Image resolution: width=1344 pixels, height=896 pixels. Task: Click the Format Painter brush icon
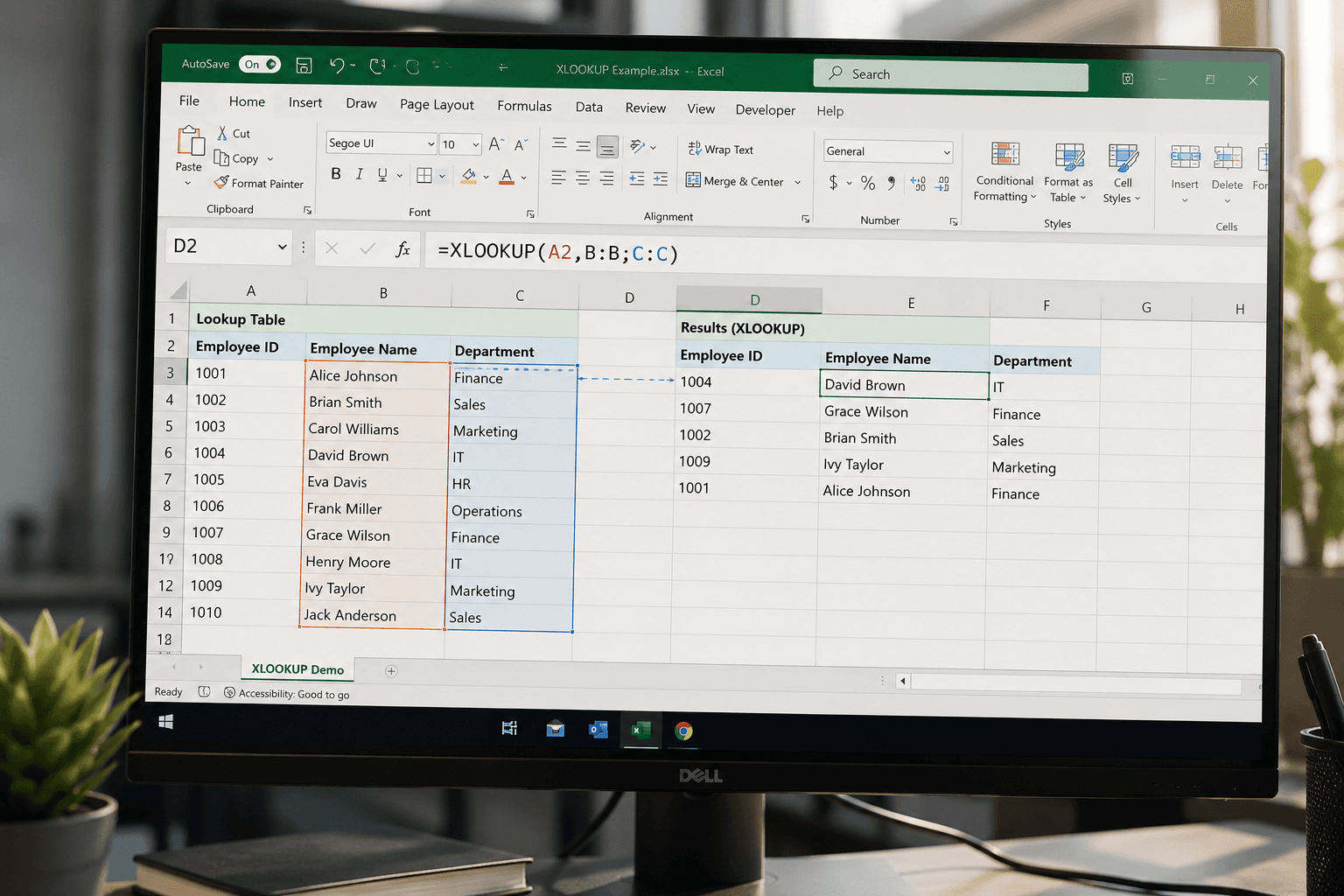221,183
